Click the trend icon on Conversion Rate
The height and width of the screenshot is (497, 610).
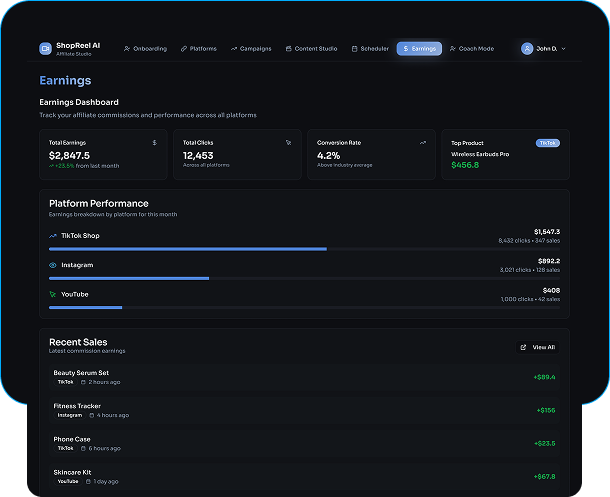coord(422,143)
